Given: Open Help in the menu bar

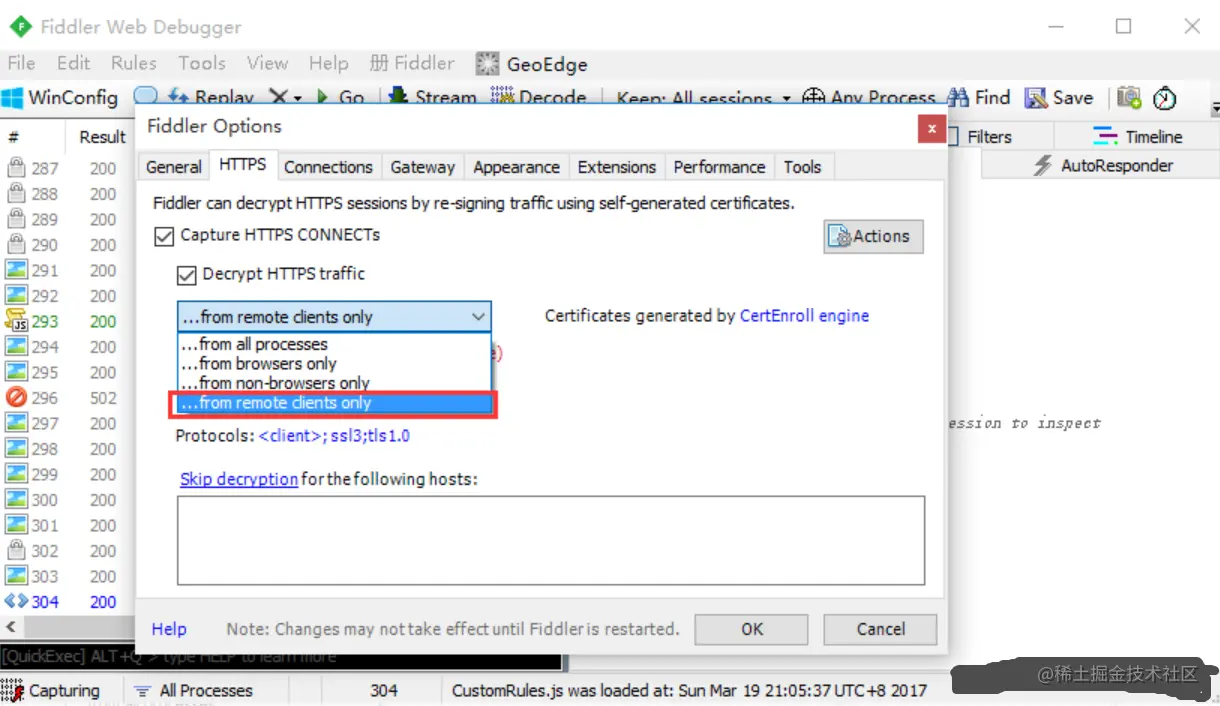Looking at the screenshot, I should (328, 64).
